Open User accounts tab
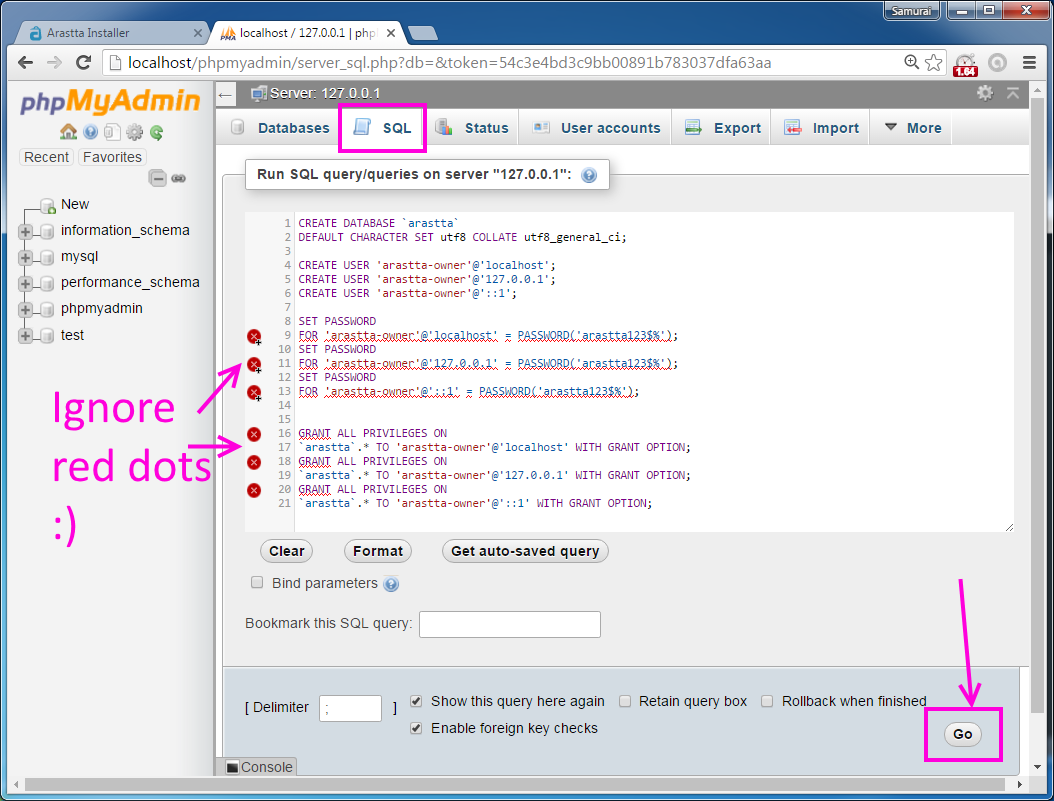The height and width of the screenshot is (801, 1054). 596,128
